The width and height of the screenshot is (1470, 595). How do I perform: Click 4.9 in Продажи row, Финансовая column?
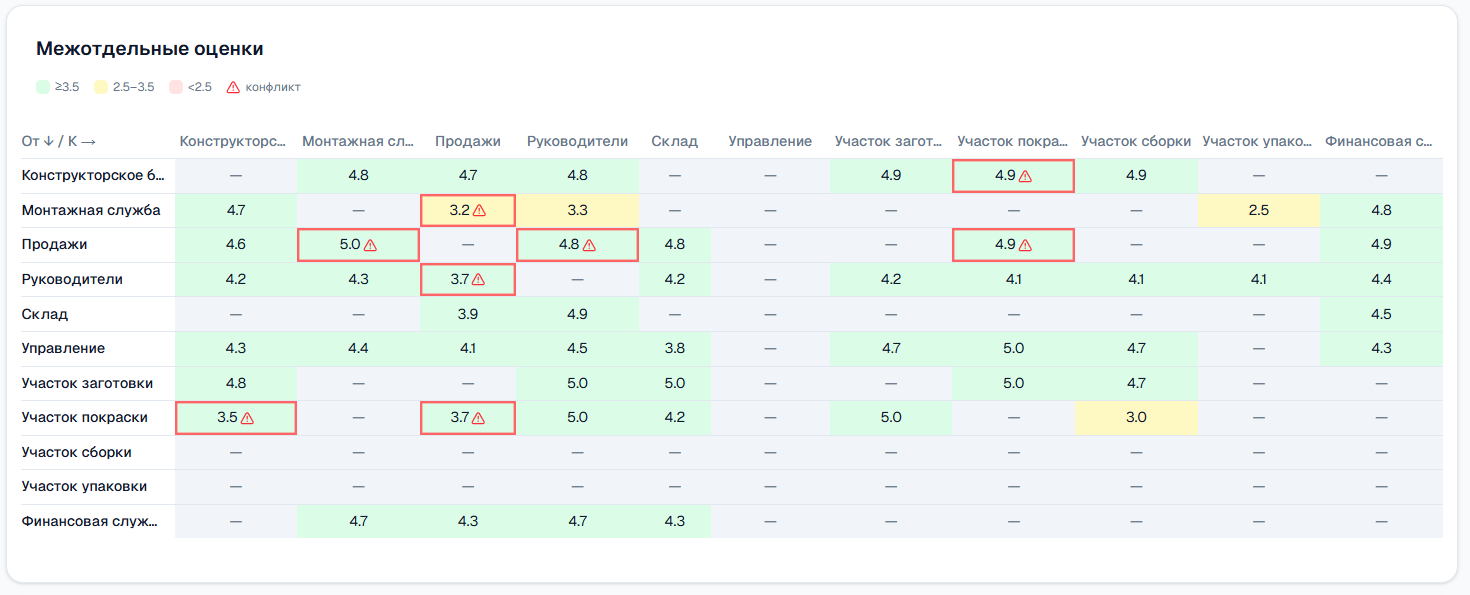pos(1381,245)
